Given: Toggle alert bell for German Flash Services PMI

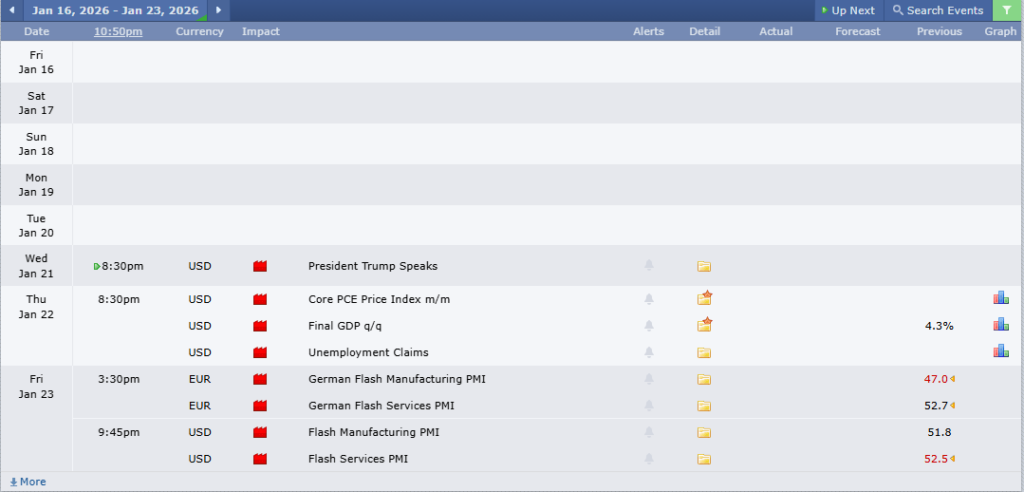Looking at the screenshot, I should coord(649,406).
